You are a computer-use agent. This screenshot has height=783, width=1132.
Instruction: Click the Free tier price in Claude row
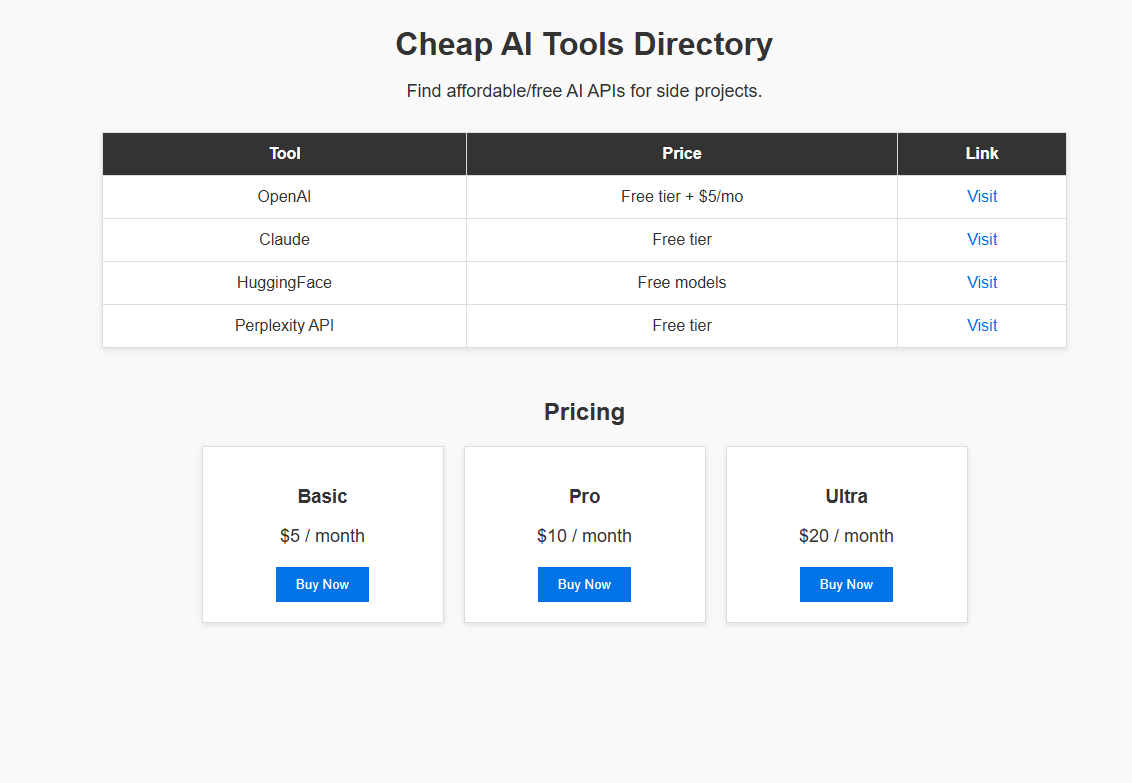682,240
